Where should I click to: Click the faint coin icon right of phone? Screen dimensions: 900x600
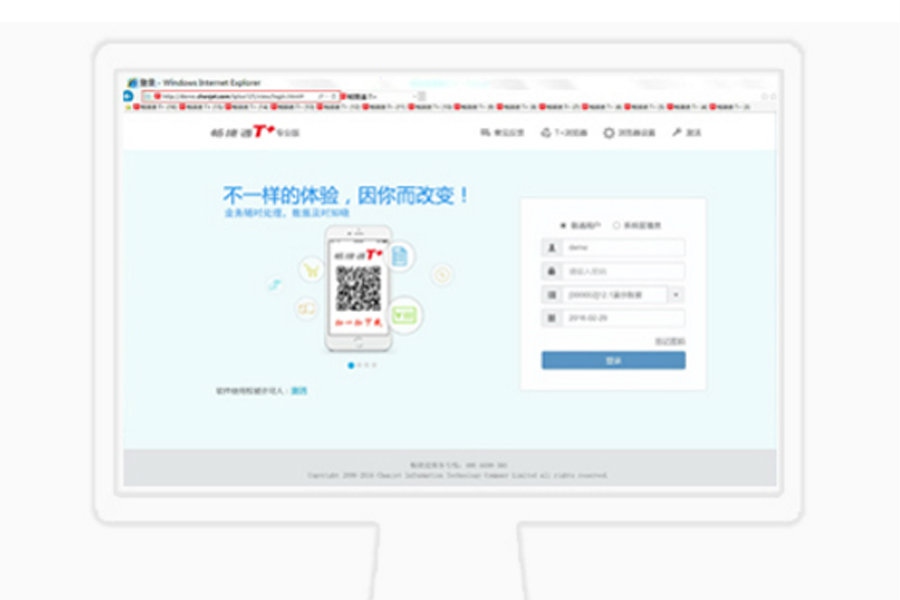point(441,275)
